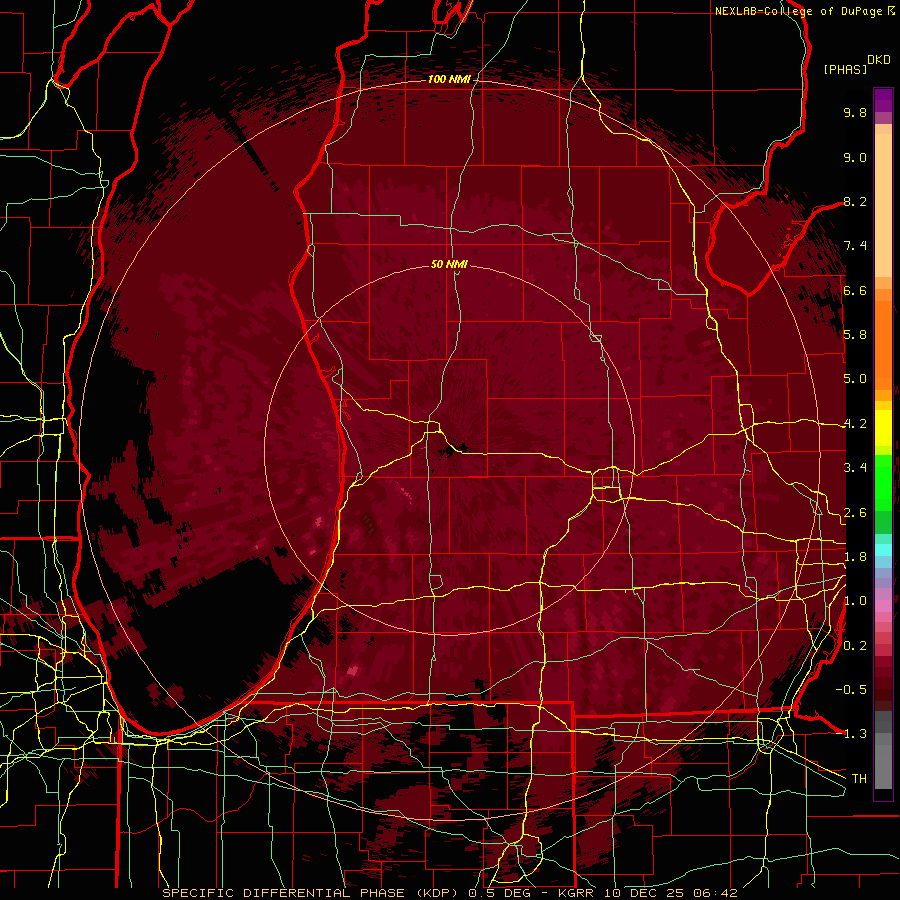Click the yellow segment of the color bar
Viewport: 900px width, 900px height.
[x=883, y=428]
